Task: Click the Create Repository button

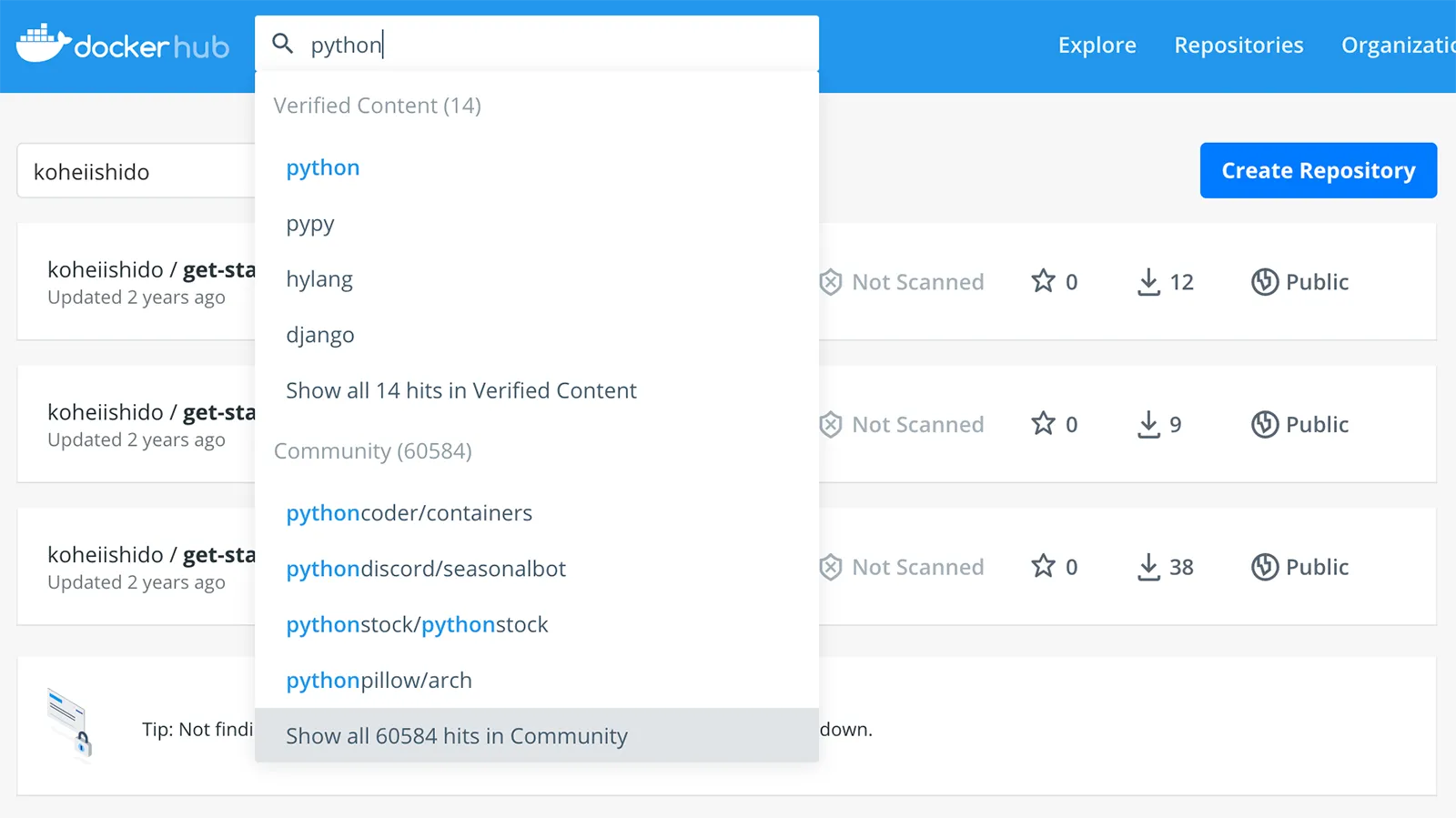Action: pos(1318,170)
